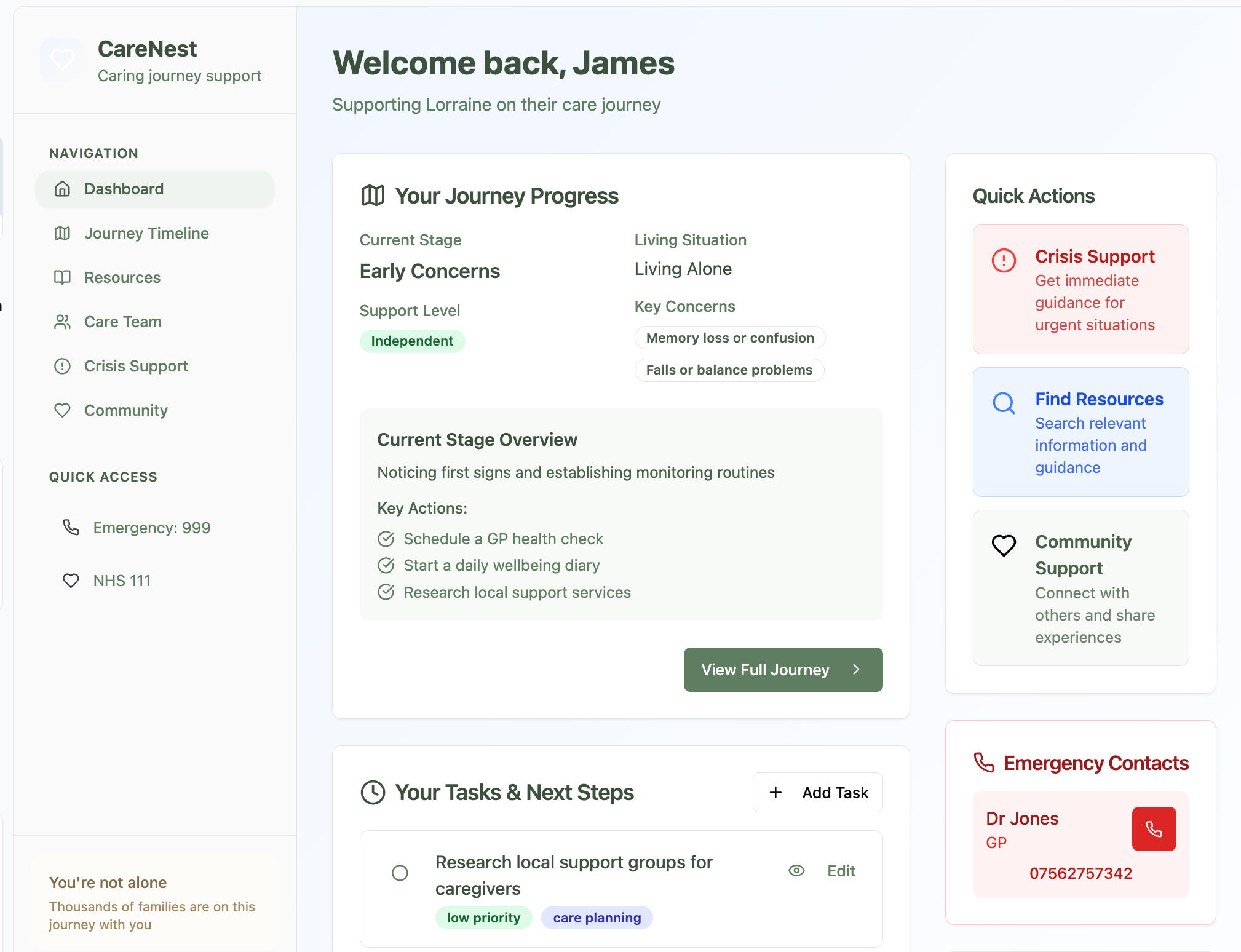Mark the research support groups task as complete
This screenshot has height=952, width=1241.
click(x=400, y=873)
